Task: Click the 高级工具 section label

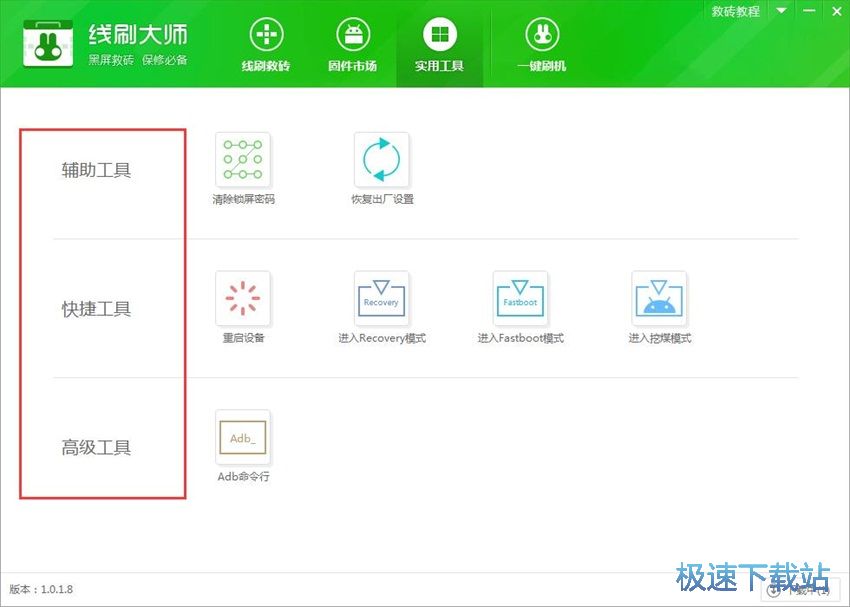Action: (96, 448)
